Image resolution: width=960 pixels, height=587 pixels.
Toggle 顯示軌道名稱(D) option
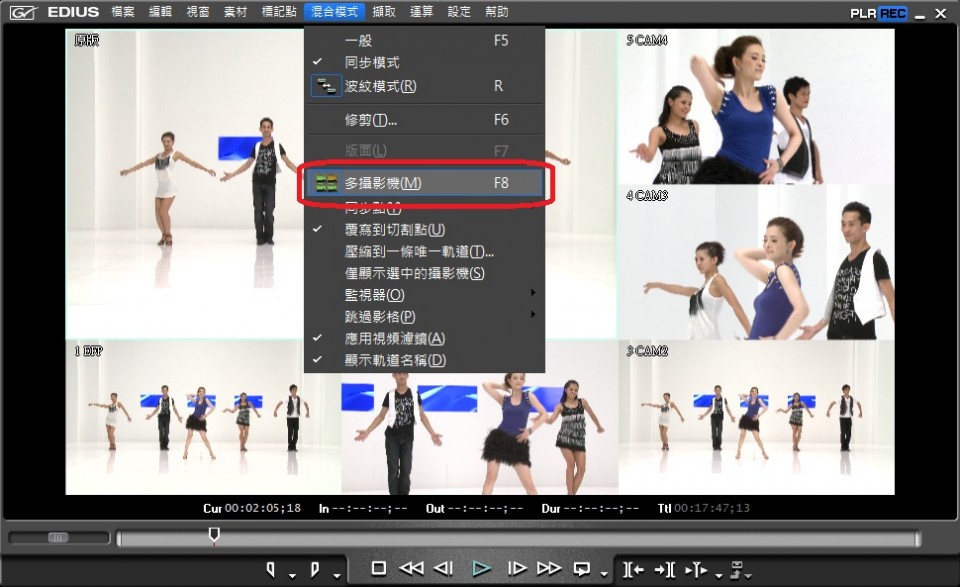(x=424, y=360)
